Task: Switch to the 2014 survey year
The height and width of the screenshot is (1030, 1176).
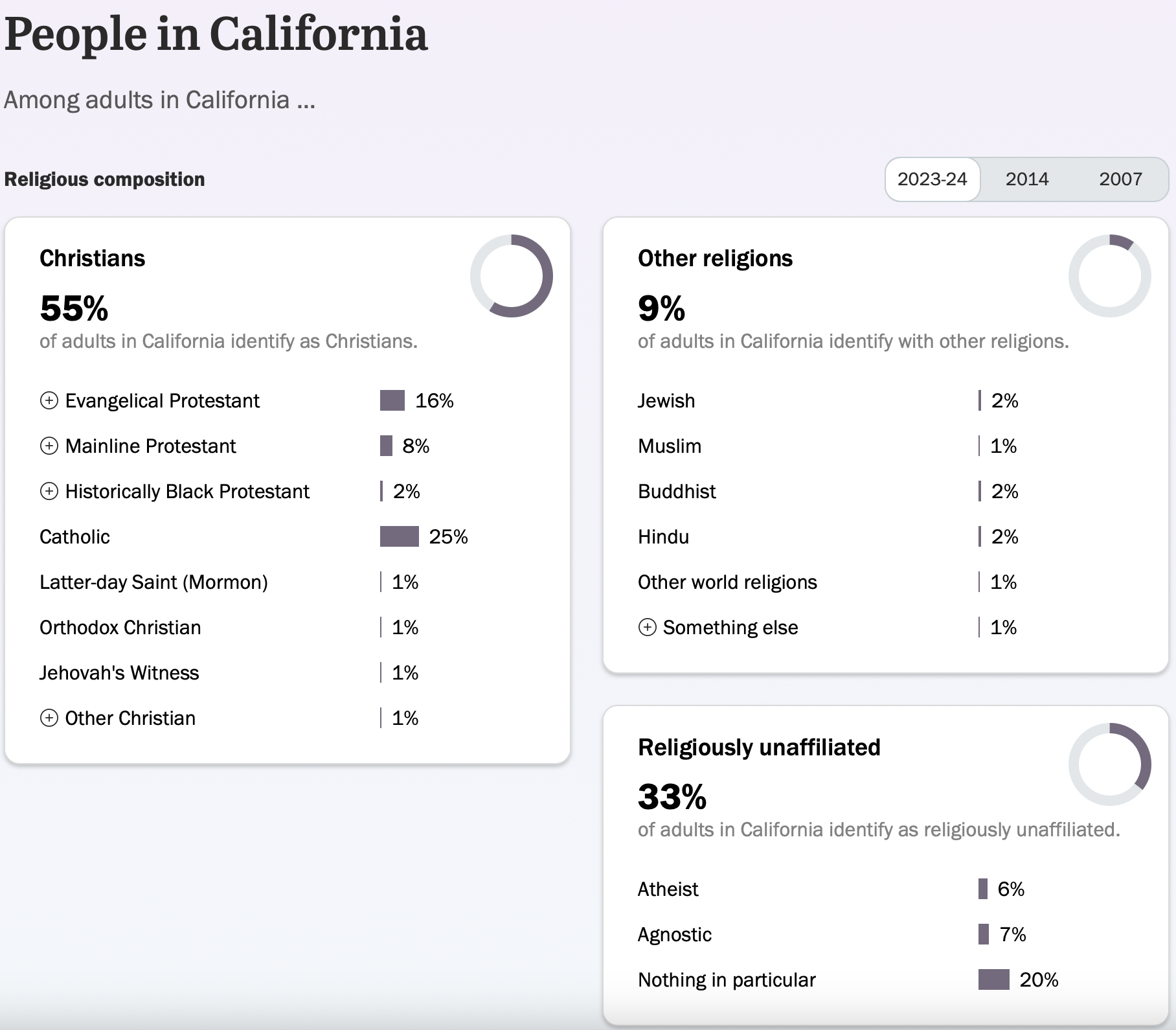Action: 1027,179
